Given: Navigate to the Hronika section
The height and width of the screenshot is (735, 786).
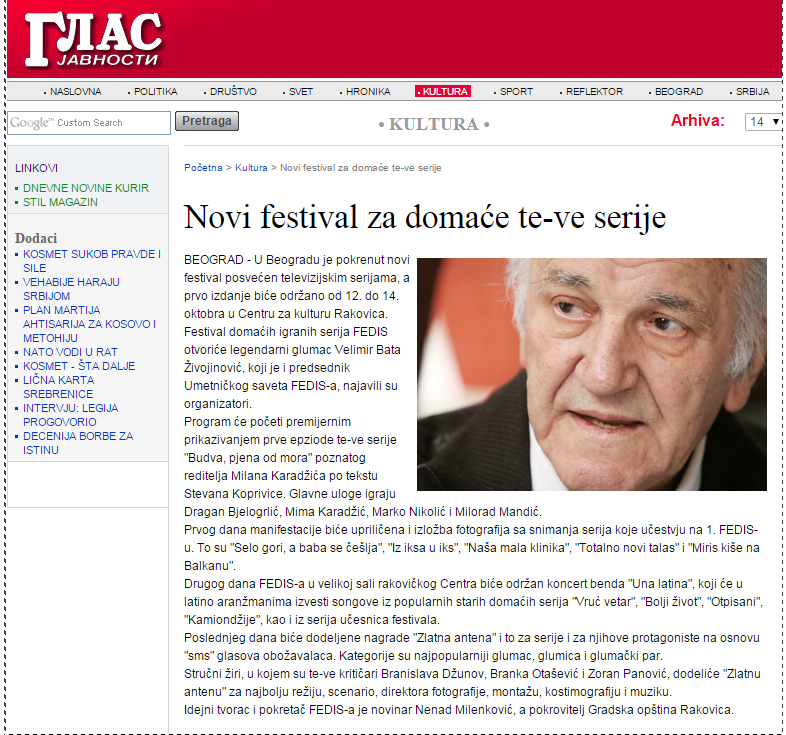Looking at the screenshot, I should tap(367, 91).
